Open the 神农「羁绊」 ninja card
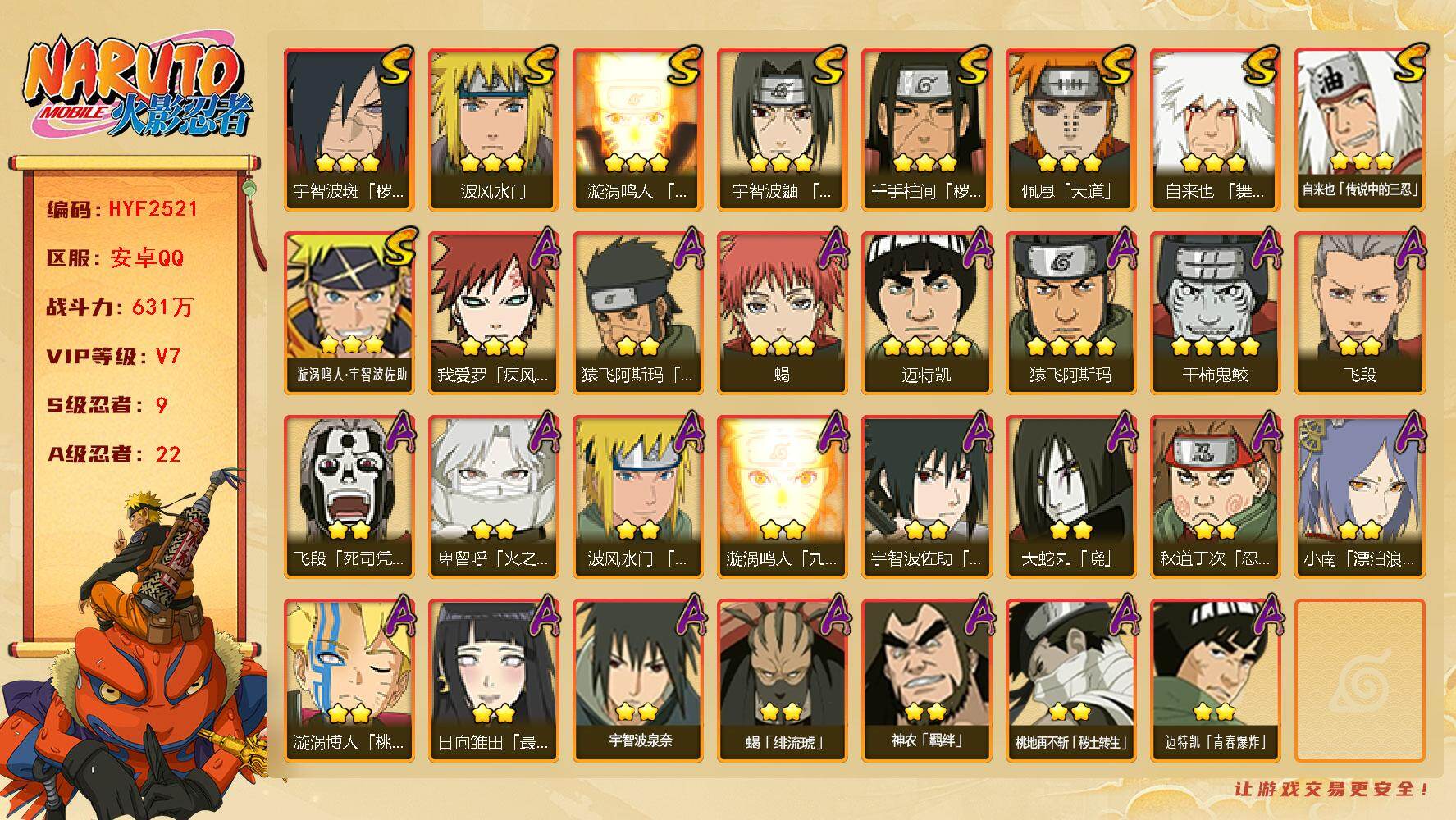The image size is (1456, 820). [926, 680]
